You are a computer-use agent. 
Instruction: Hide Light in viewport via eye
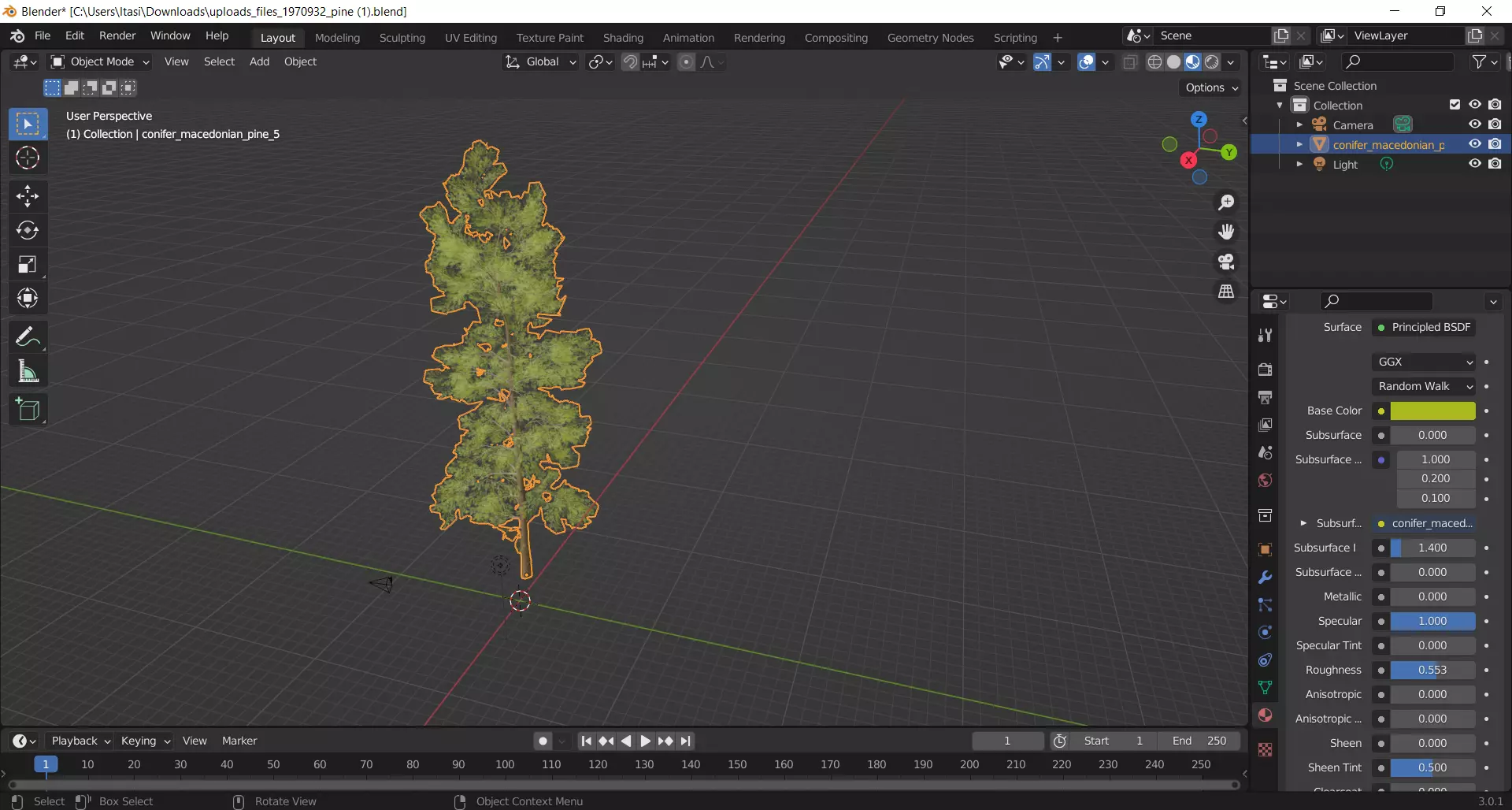pos(1475,164)
